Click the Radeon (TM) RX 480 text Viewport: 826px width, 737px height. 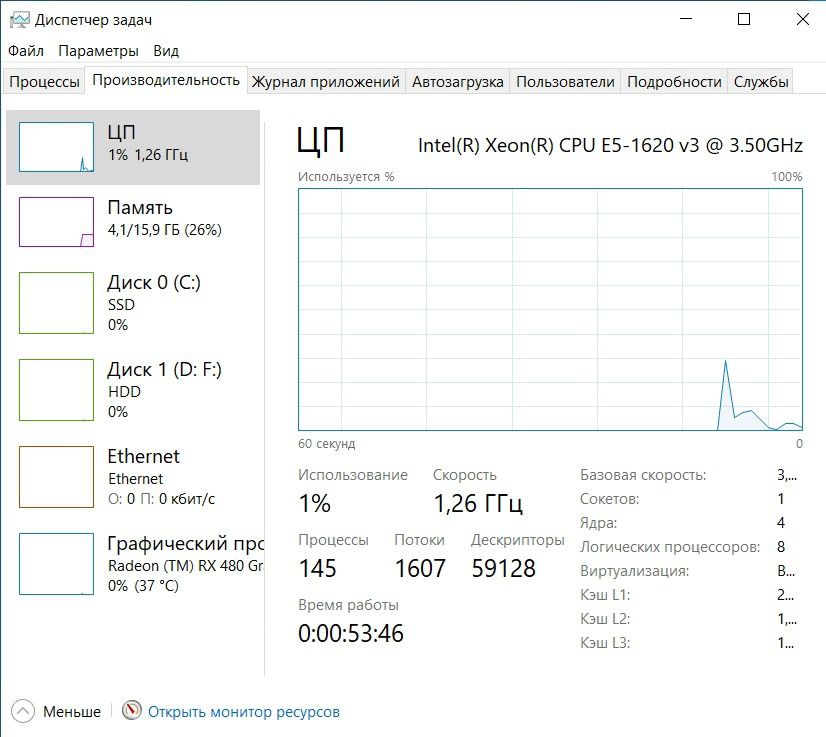click(185, 566)
